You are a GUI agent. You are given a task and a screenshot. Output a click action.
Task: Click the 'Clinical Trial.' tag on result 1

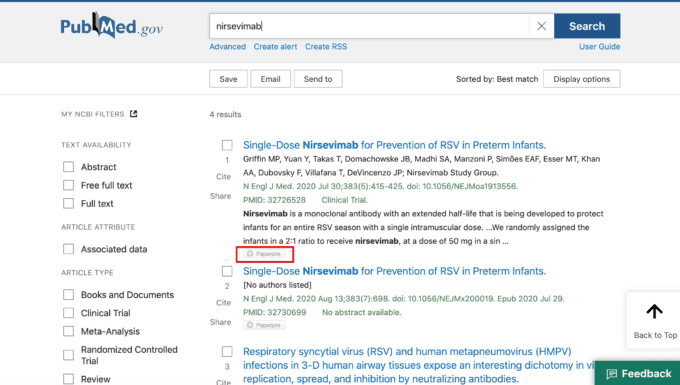[345, 200]
